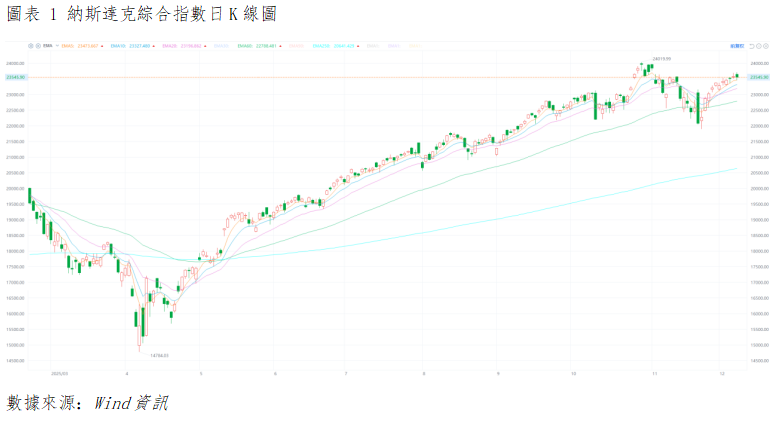Click the rightmost close circle icon of chart
The image size is (780, 421).
(767, 46)
